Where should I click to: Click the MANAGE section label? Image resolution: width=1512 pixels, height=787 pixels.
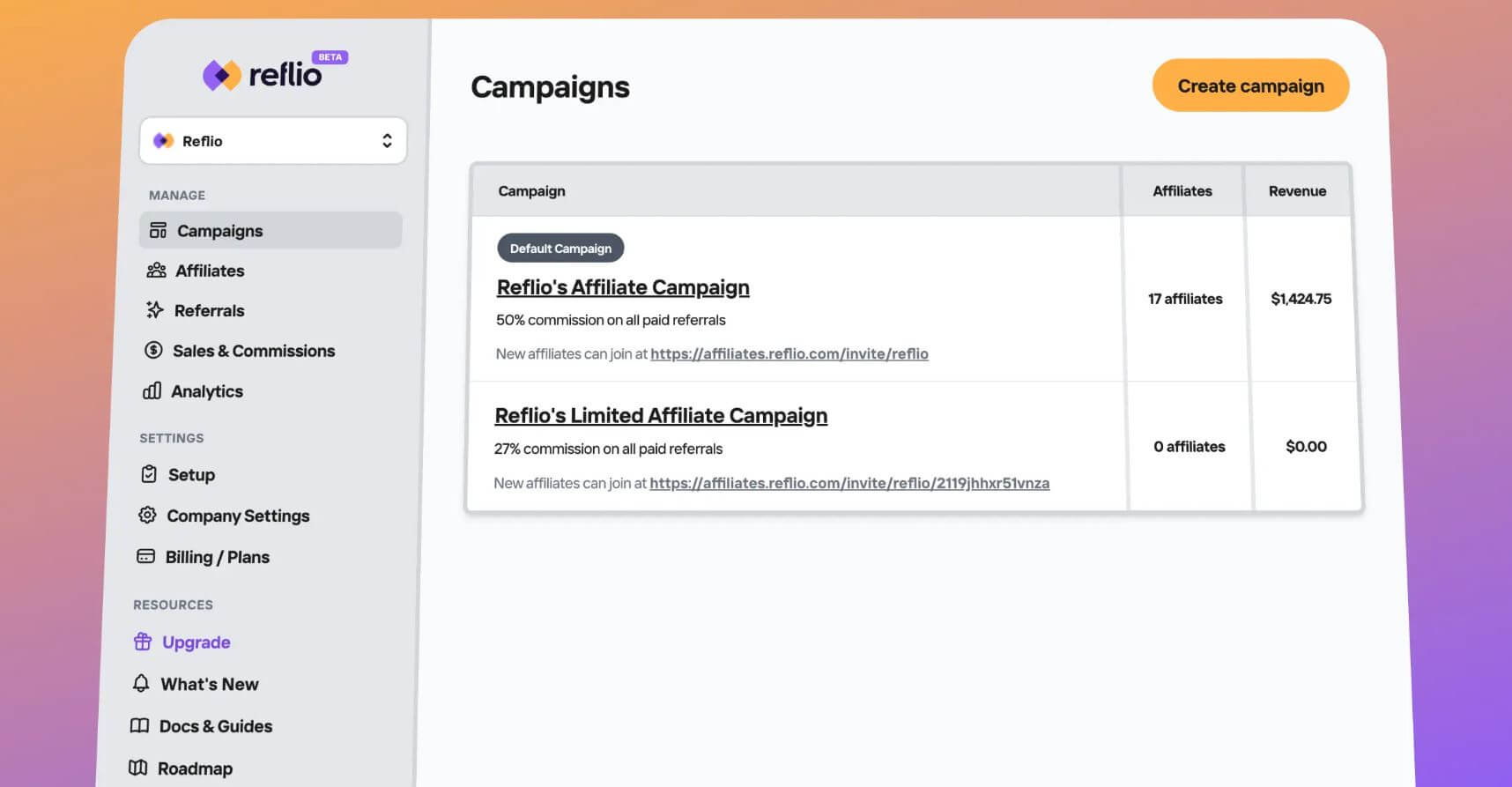point(177,195)
